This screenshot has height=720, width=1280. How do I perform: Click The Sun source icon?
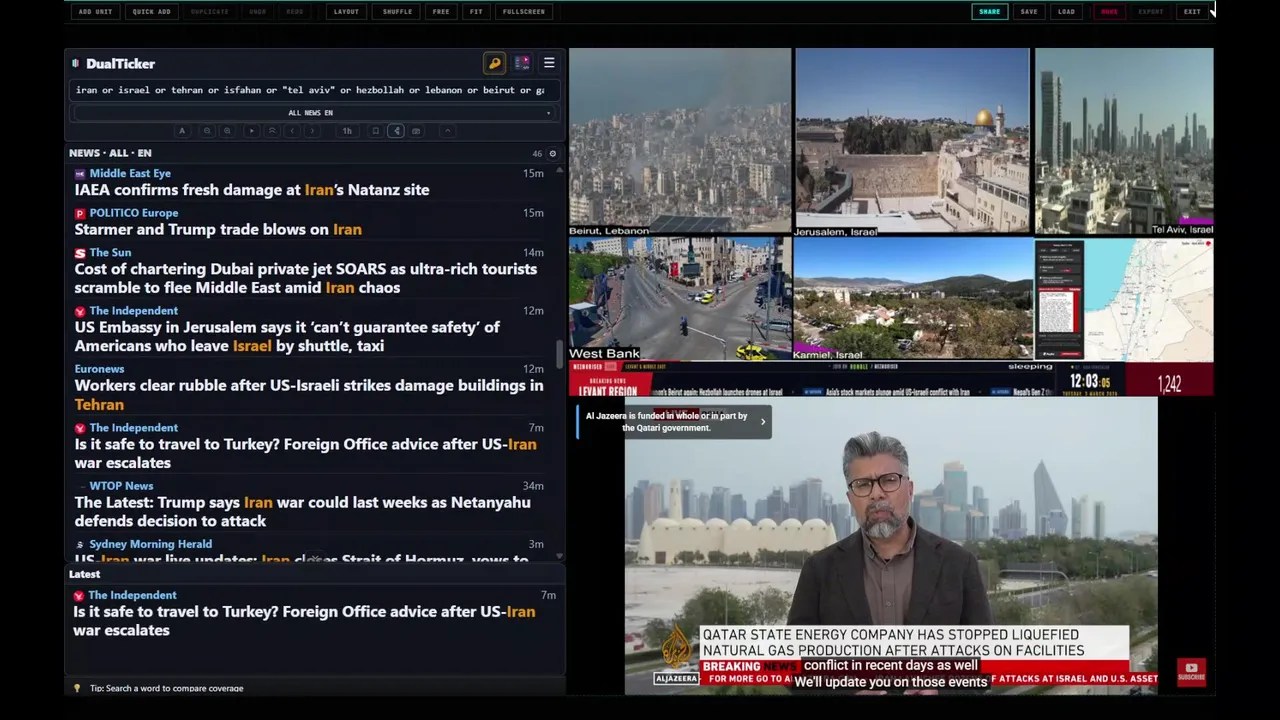80,253
